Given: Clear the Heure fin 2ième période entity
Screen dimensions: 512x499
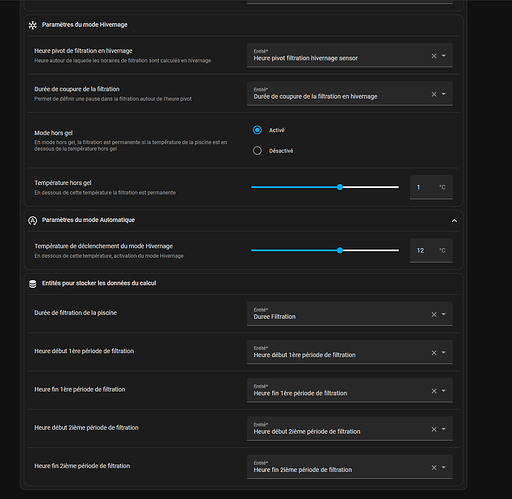Looking at the screenshot, I should [434, 468].
